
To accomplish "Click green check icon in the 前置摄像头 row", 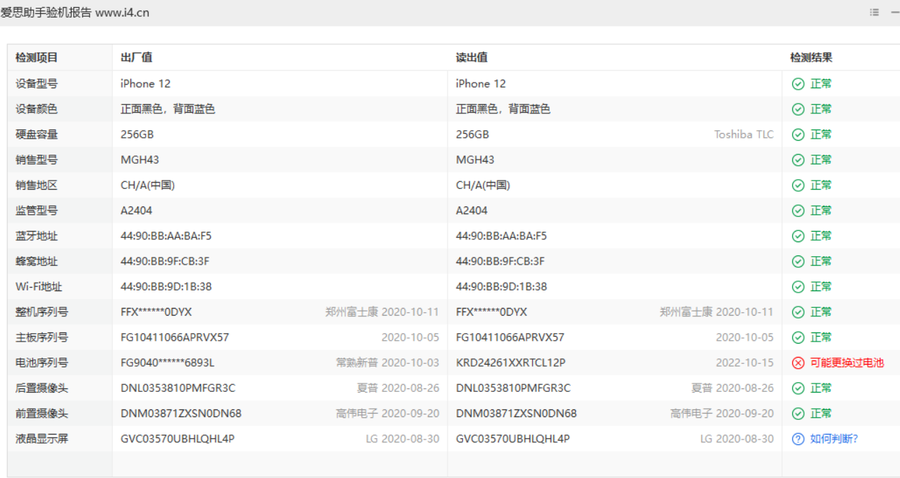I will coord(797,413).
